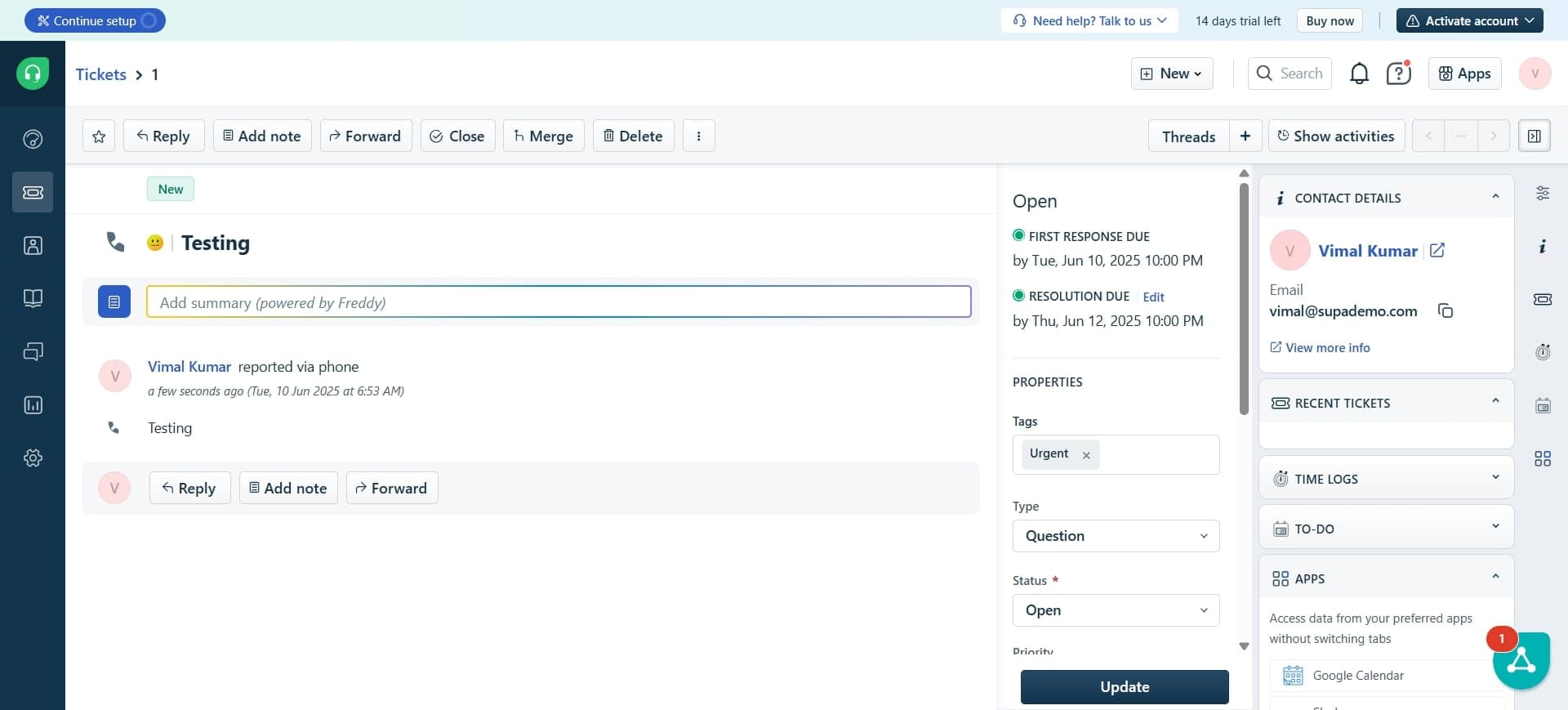Copy the contact email address
Viewport: 1568px width, 710px height.
click(1445, 311)
